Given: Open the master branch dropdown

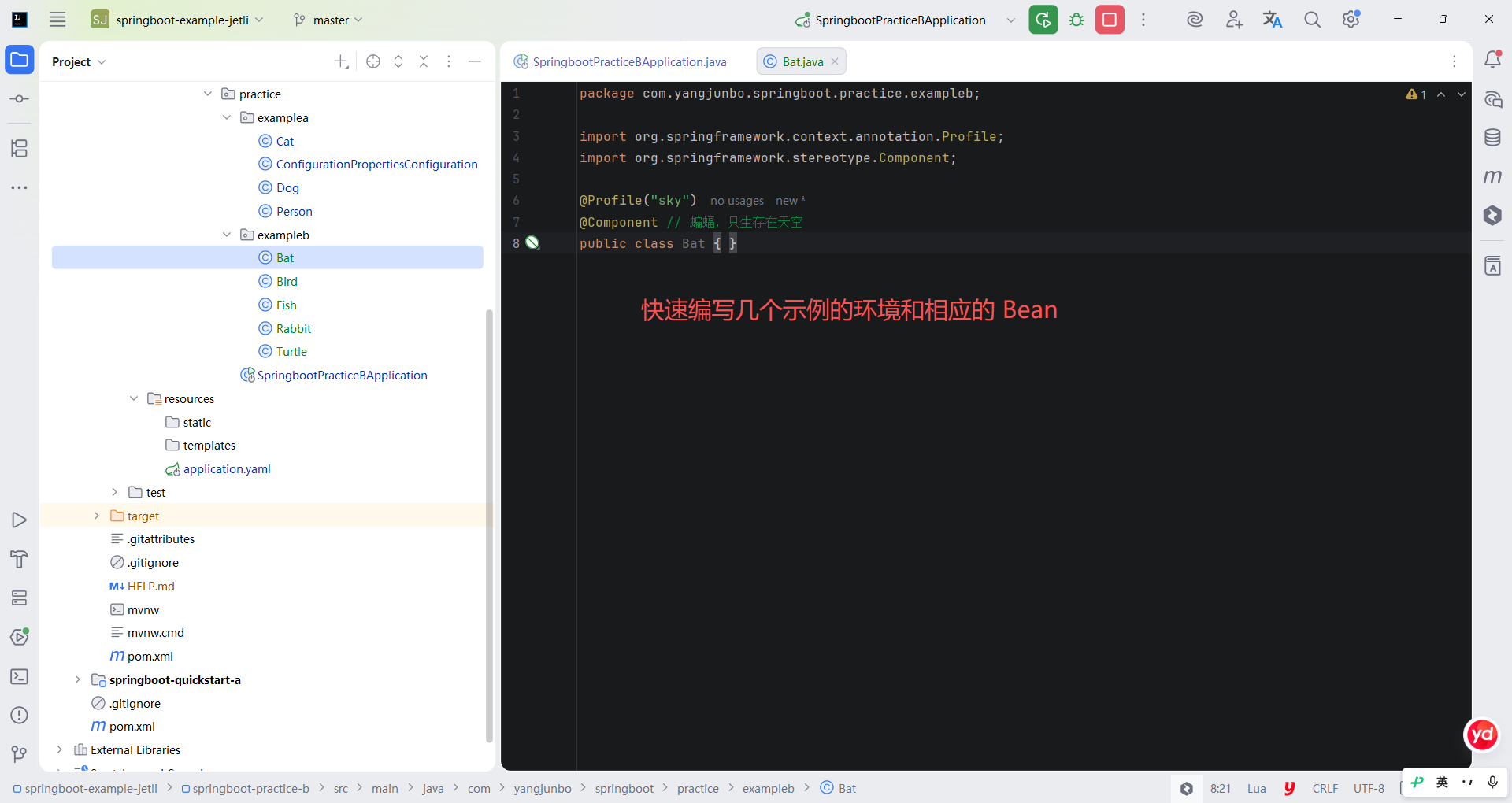Looking at the screenshot, I should point(328,20).
